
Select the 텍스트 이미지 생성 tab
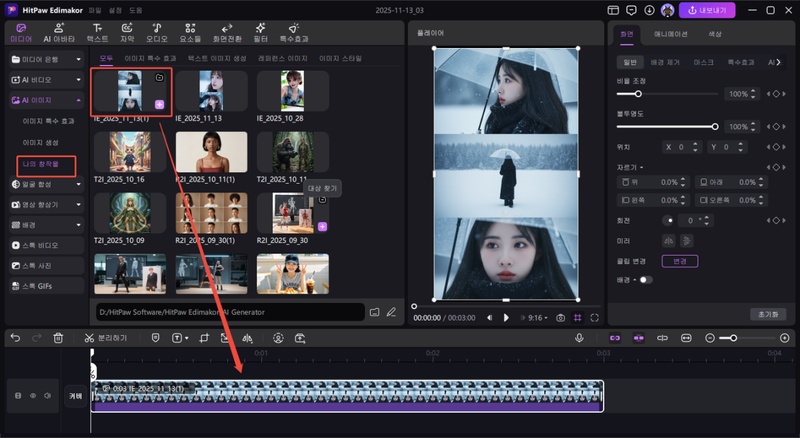pos(217,59)
